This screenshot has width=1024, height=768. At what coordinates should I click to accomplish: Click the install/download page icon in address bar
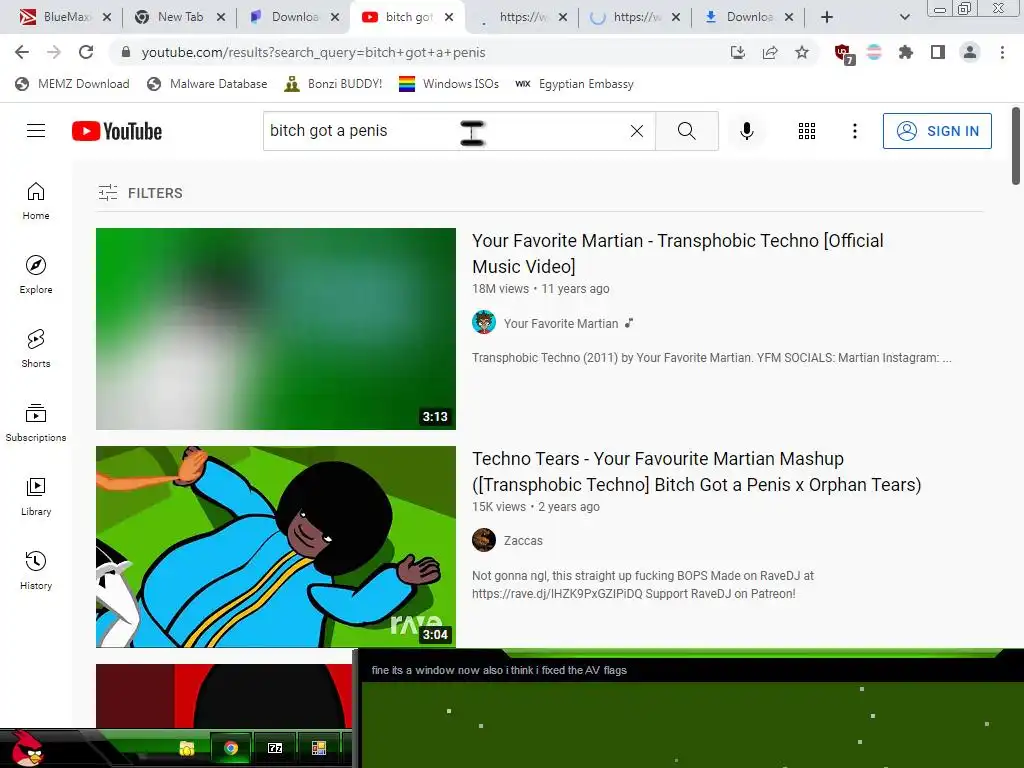(738, 52)
